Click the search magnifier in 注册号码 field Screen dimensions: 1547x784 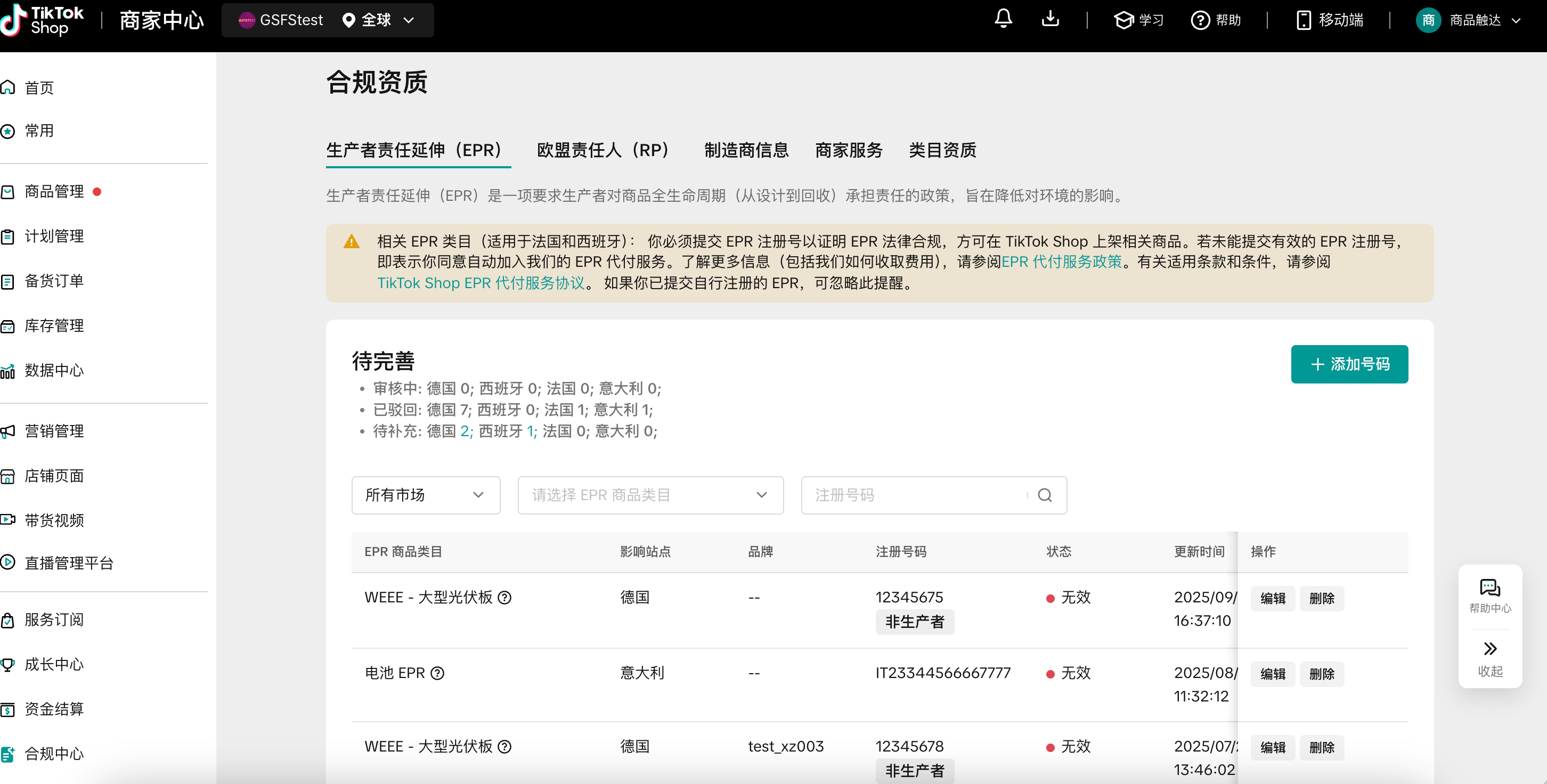[1044, 495]
